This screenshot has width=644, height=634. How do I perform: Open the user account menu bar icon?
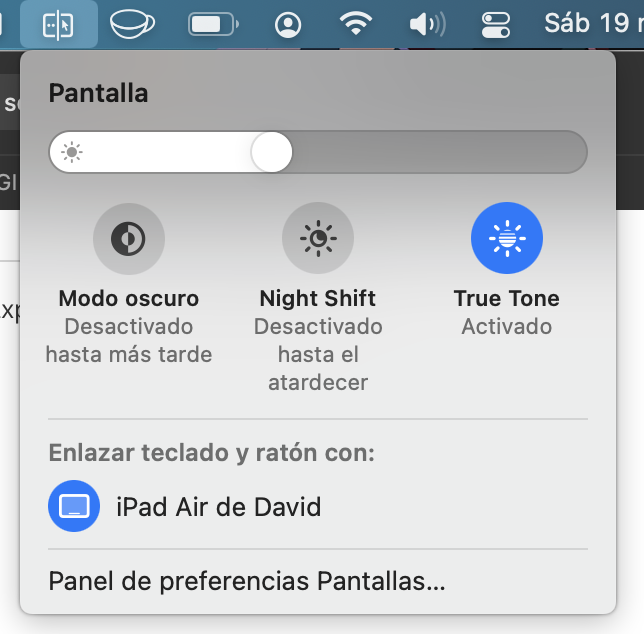(288, 25)
